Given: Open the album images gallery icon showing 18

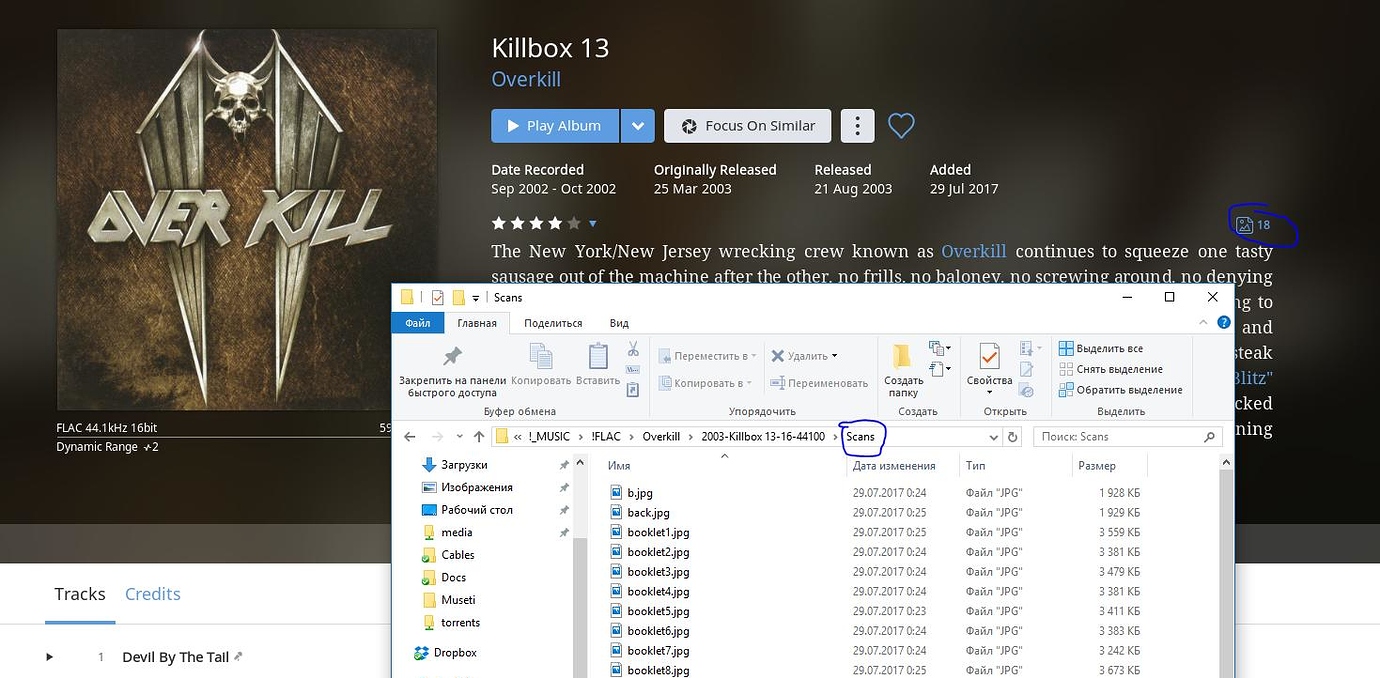Looking at the screenshot, I should pyautogui.click(x=1253, y=225).
